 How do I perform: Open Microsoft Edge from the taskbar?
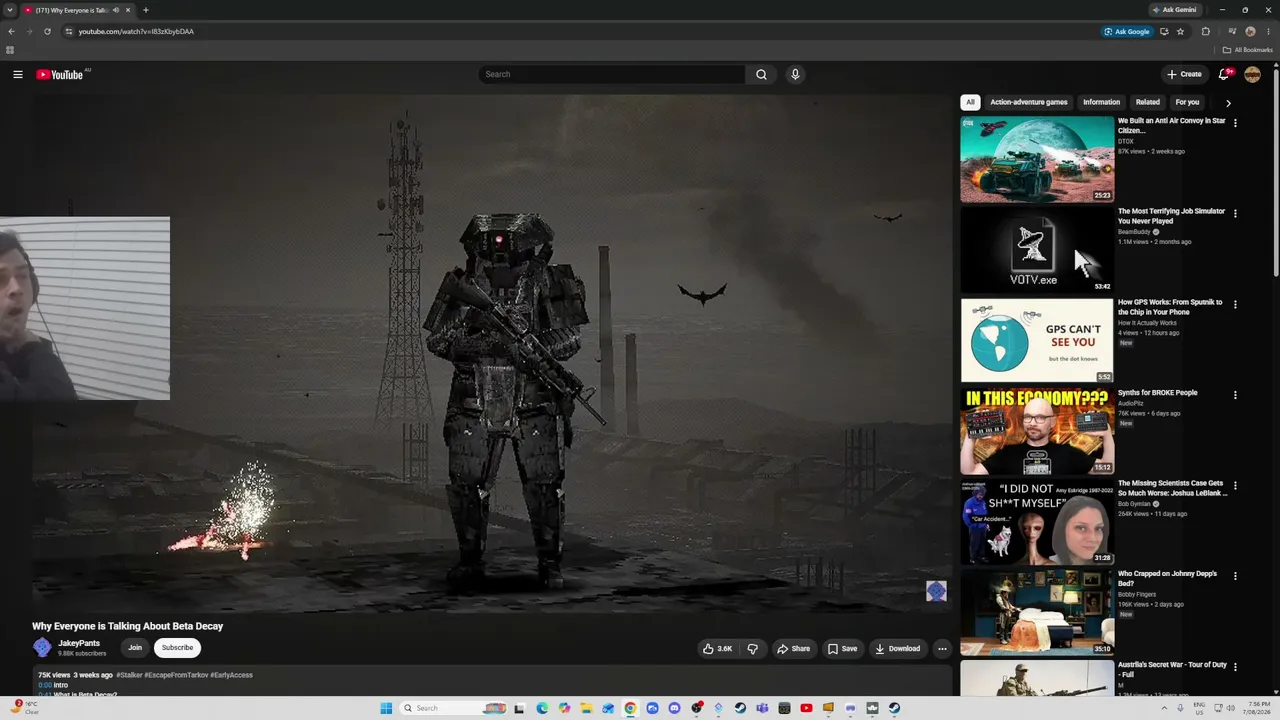click(x=542, y=708)
